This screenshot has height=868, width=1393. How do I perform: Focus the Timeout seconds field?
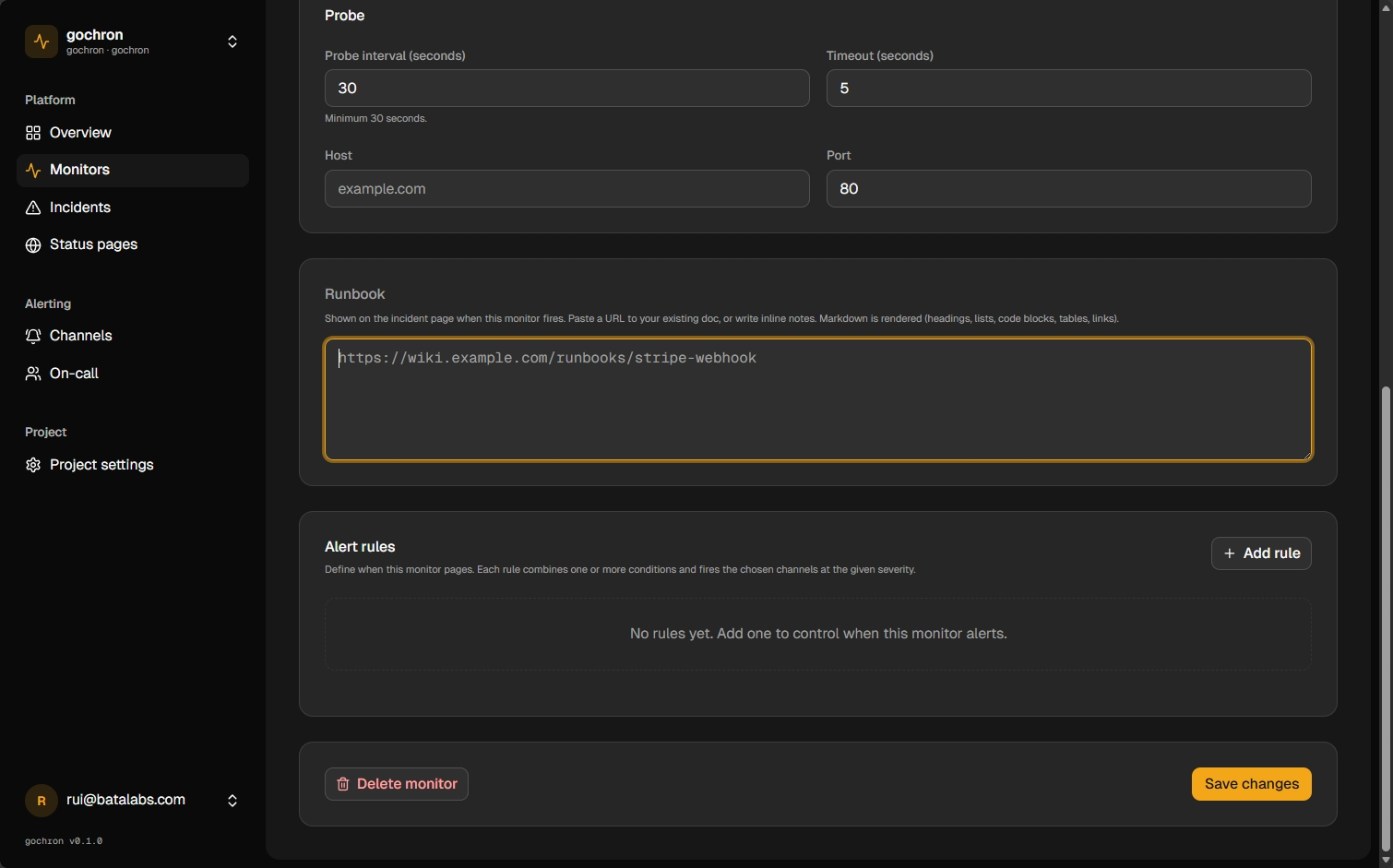pos(1068,89)
